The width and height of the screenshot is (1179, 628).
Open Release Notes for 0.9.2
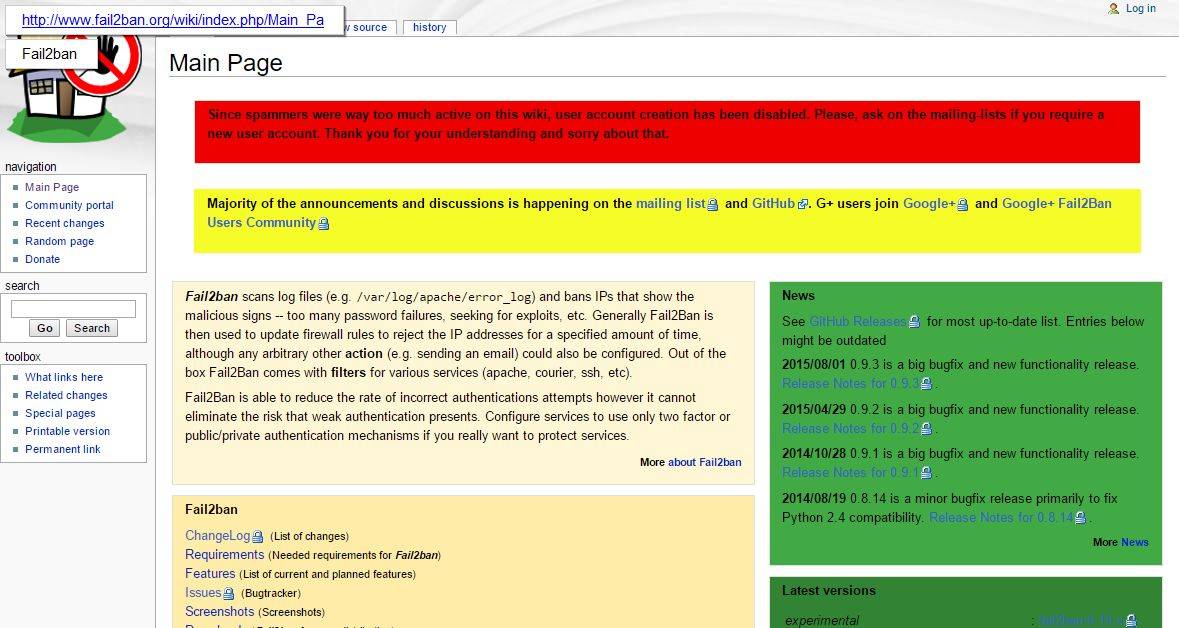point(851,429)
